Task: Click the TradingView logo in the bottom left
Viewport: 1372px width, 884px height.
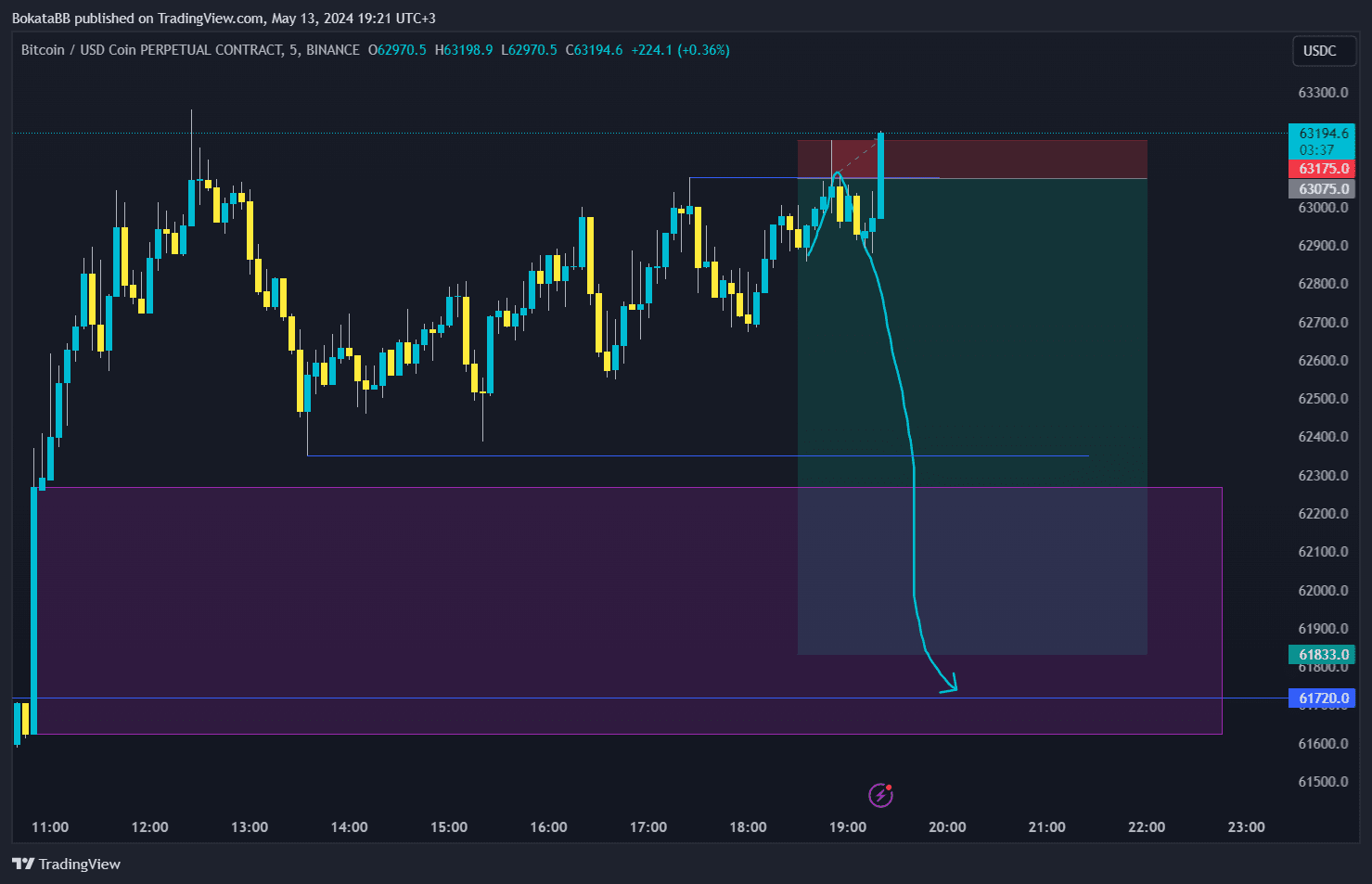Action: click(x=65, y=864)
